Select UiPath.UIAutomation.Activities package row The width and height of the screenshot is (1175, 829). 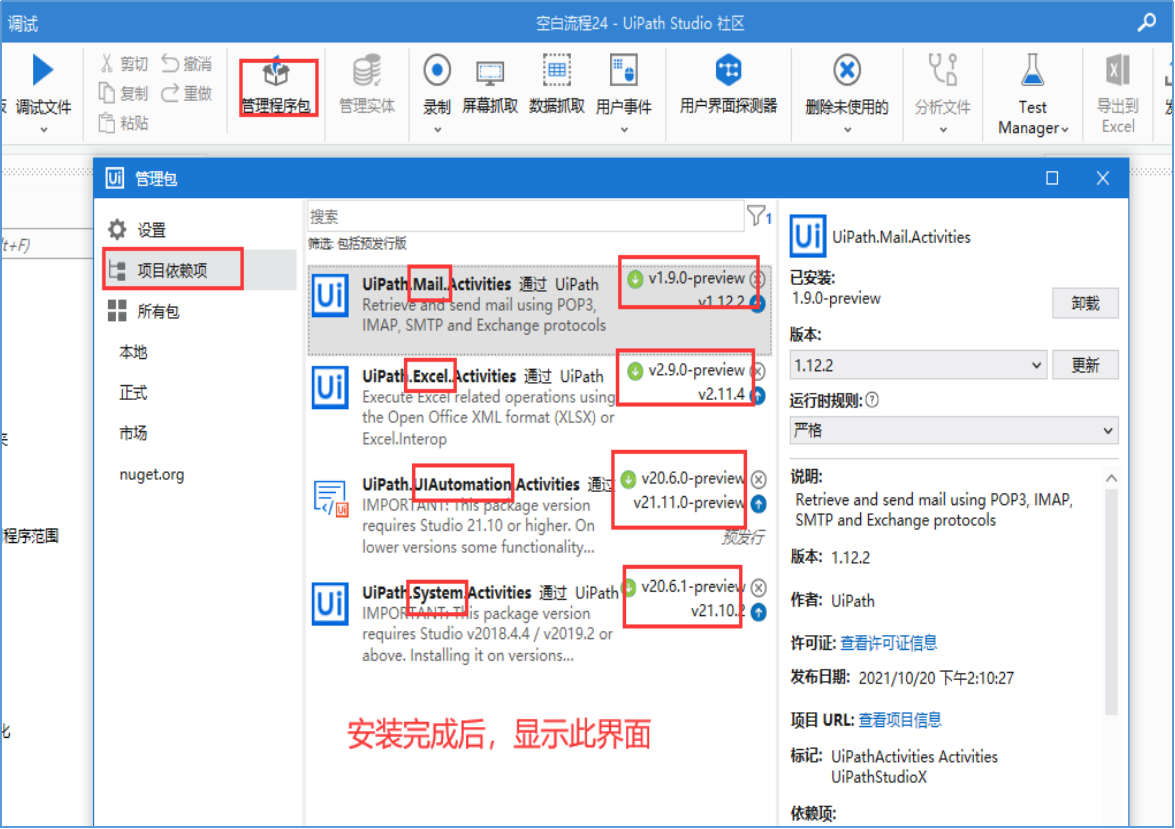click(x=540, y=514)
